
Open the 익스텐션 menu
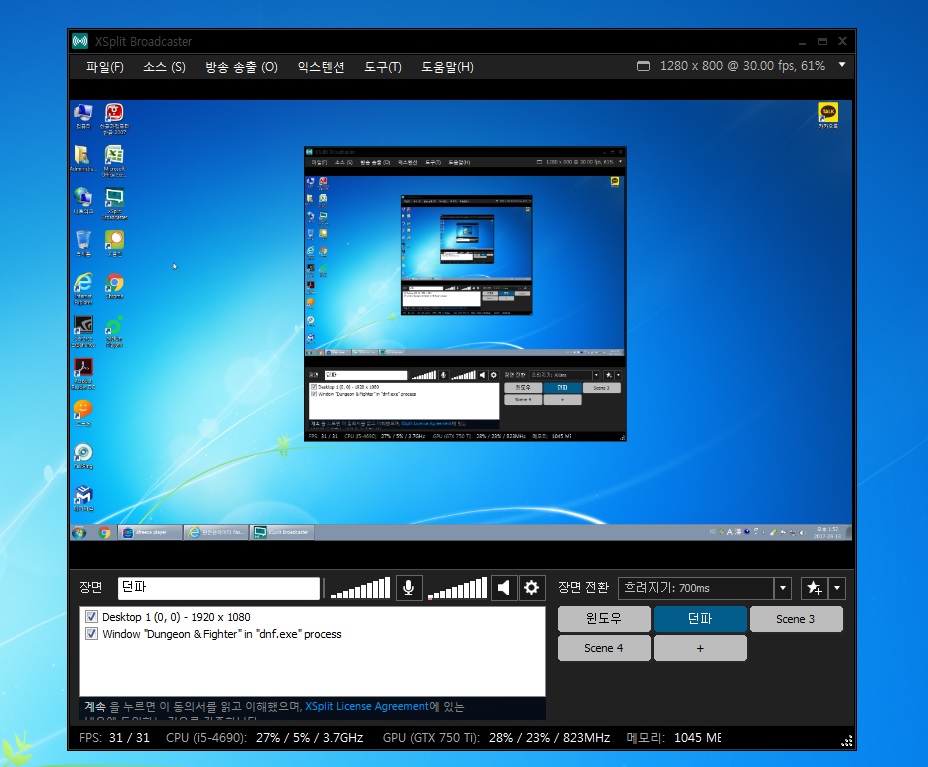click(x=321, y=67)
